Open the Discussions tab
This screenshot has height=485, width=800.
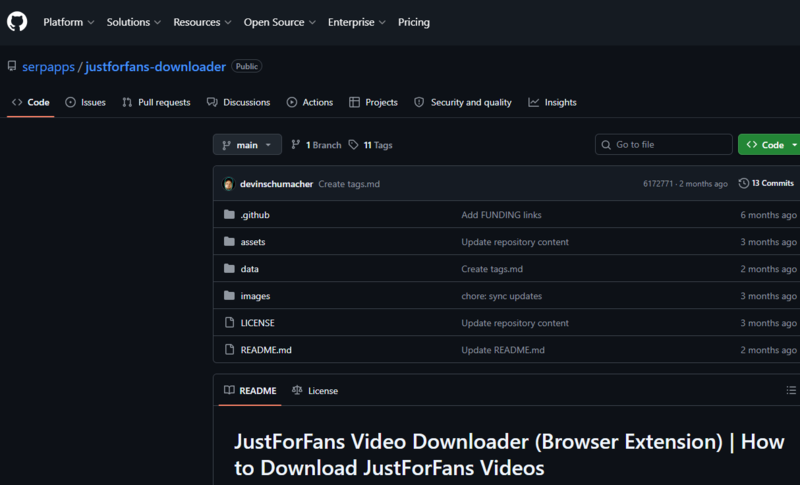click(x=238, y=103)
